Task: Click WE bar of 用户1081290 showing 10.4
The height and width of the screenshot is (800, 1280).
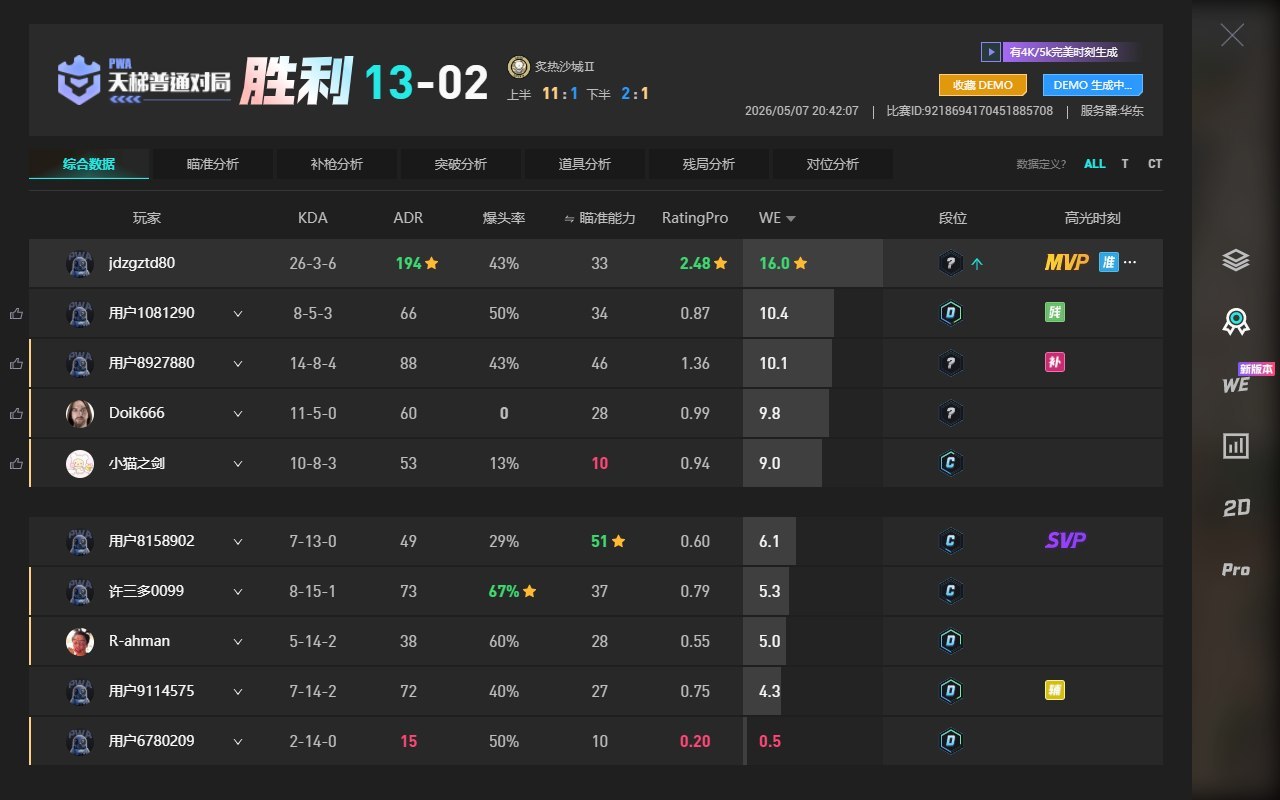Action: pos(788,313)
